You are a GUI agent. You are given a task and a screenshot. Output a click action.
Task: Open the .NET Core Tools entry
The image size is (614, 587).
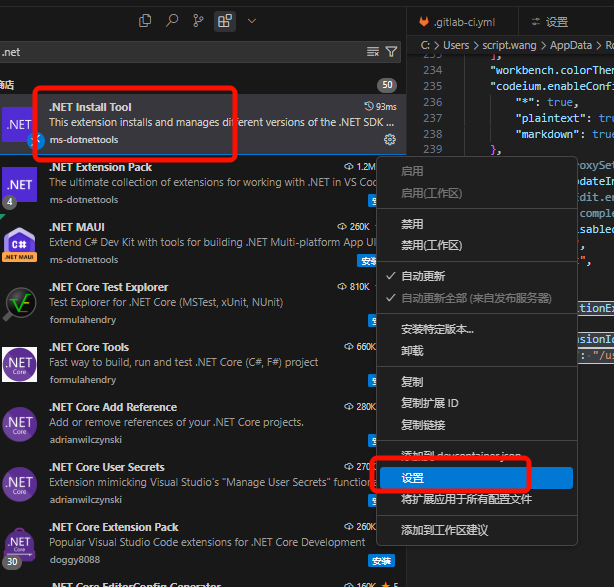click(x=188, y=364)
